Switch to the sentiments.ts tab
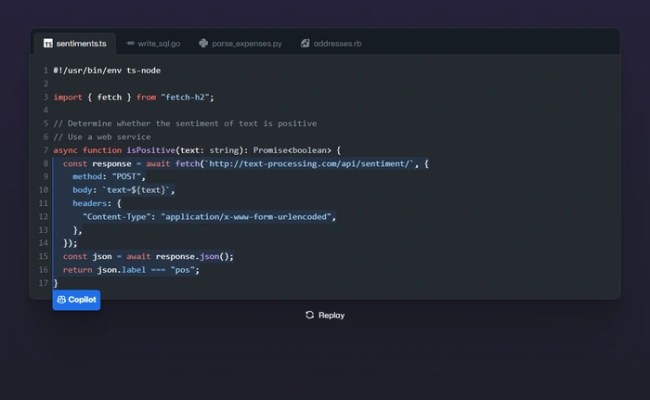The height and width of the screenshot is (400, 650). (75, 44)
